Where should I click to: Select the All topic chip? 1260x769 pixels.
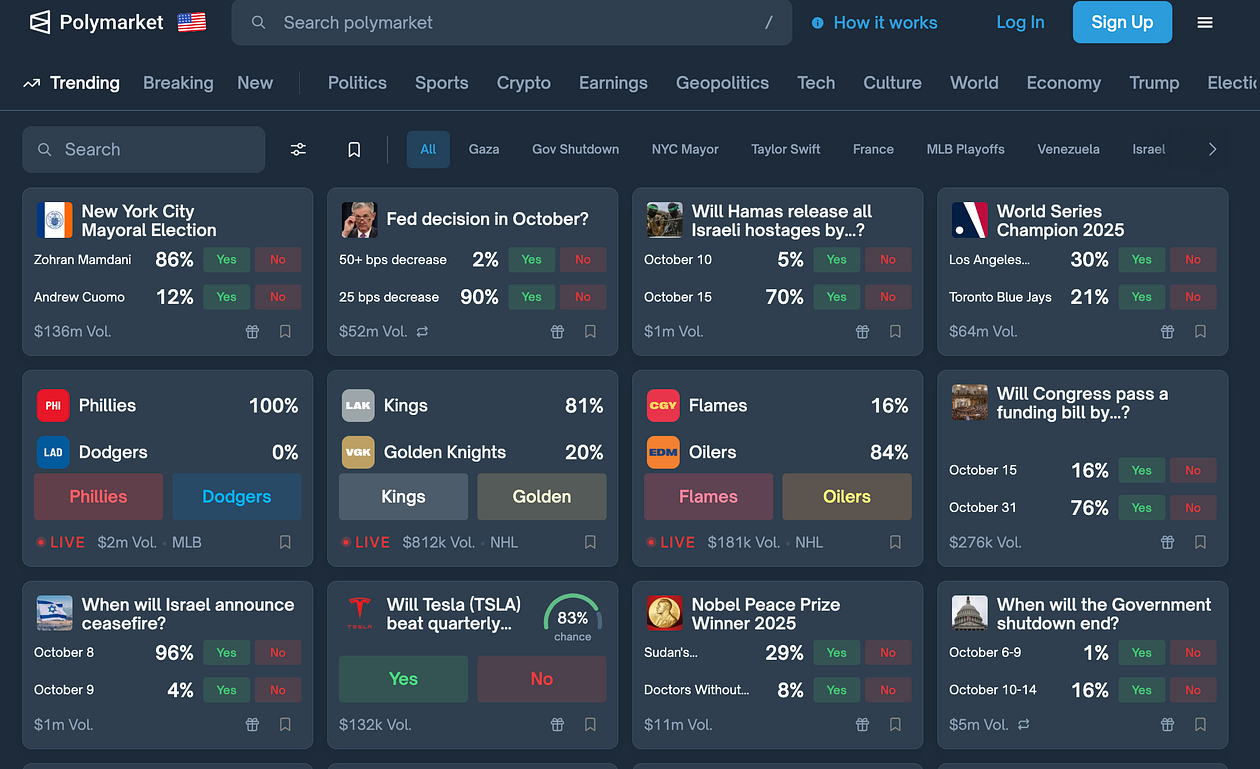[428, 149]
